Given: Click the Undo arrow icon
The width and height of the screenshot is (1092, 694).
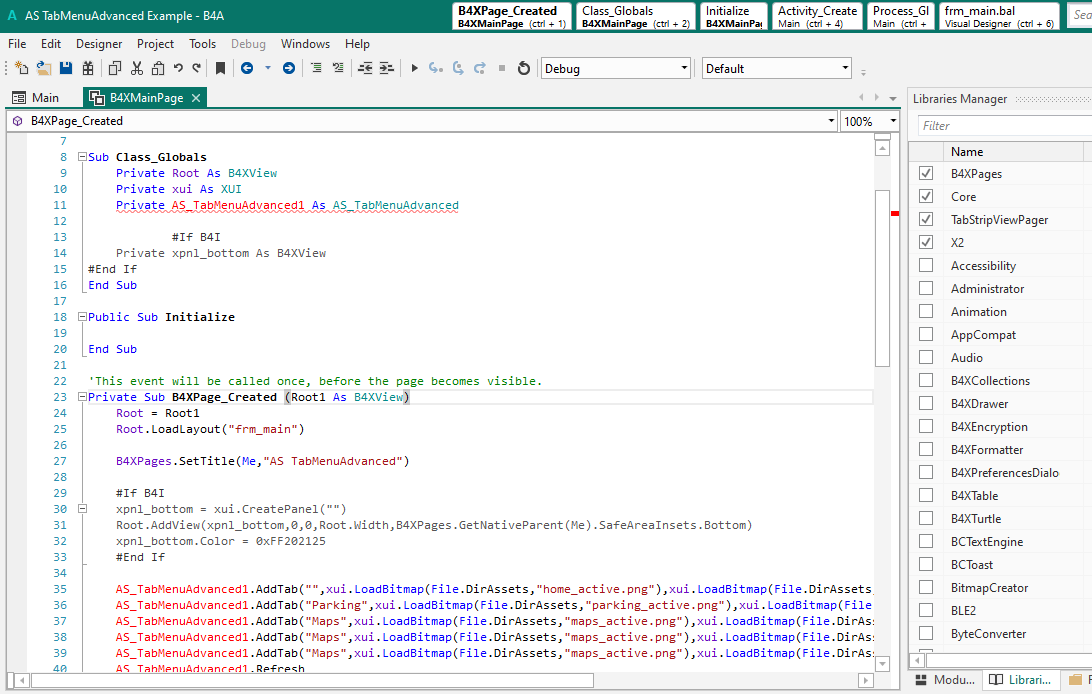Looking at the screenshot, I should click(178, 68).
